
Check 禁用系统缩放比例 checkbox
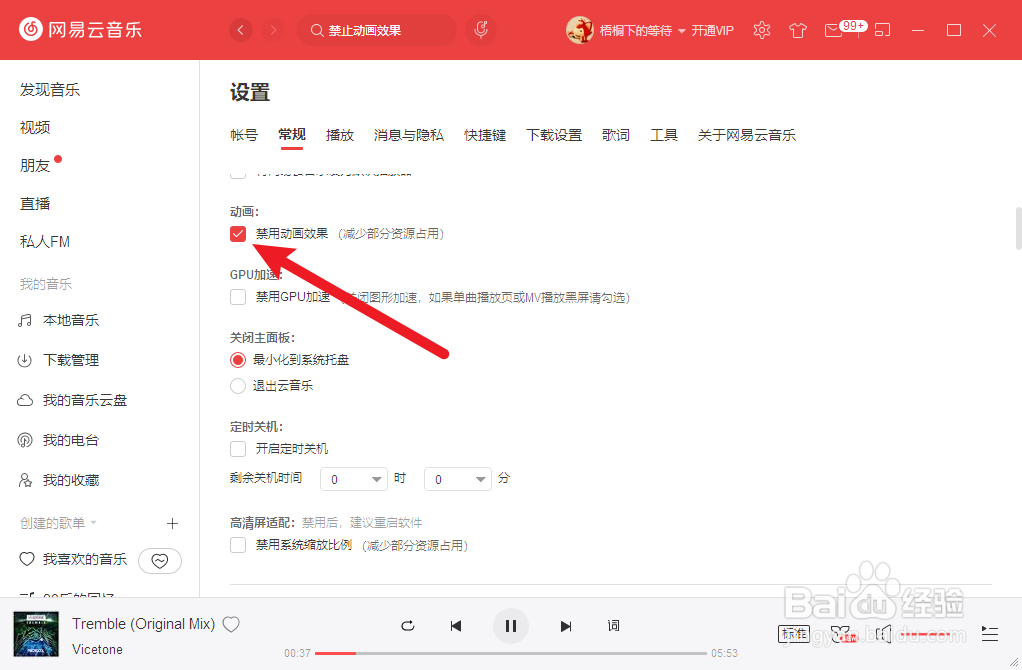pos(238,545)
